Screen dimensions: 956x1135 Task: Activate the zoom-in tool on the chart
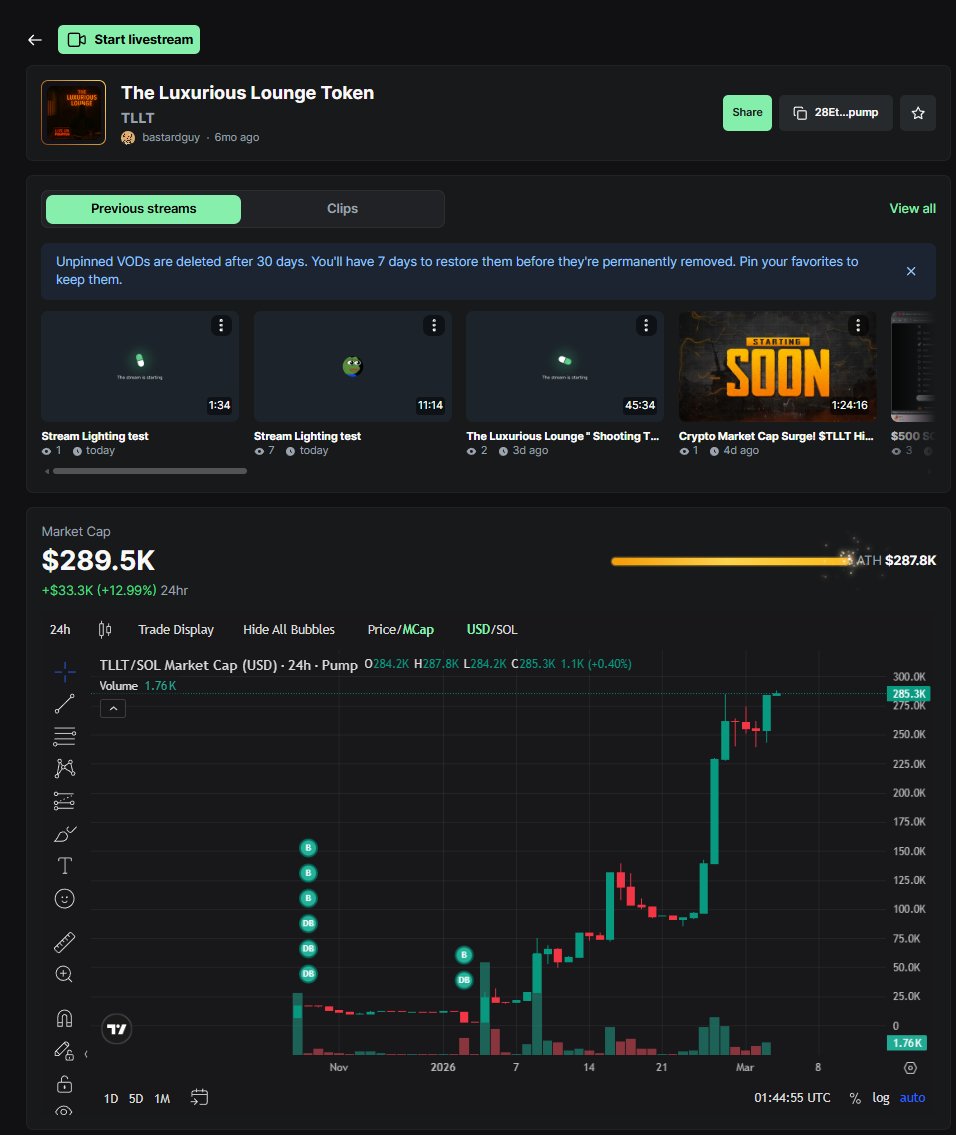click(64, 973)
